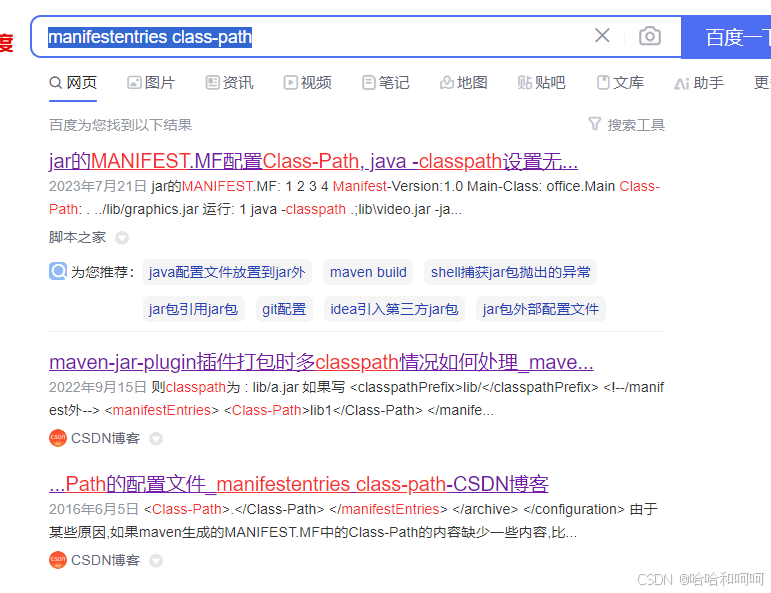The height and width of the screenshot is (593, 771).
Task: Click the text 百度为您找到以下结果
Action: pos(120,125)
